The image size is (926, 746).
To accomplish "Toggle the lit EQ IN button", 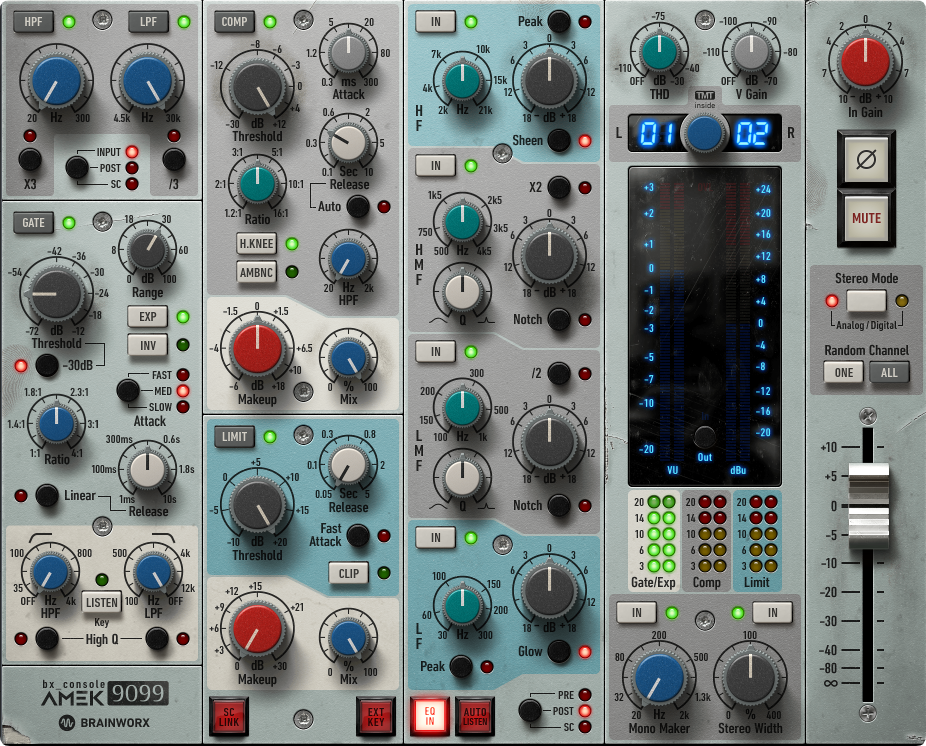I will [x=429, y=716].
